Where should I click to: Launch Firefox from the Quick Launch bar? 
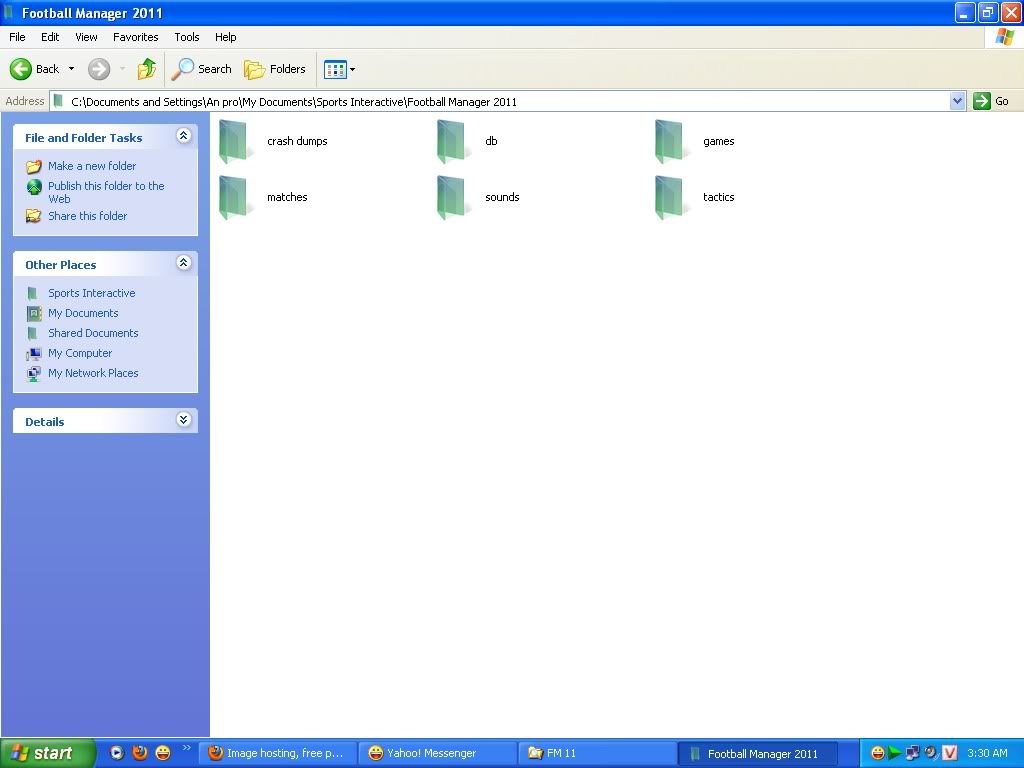[x=140, y=753]
